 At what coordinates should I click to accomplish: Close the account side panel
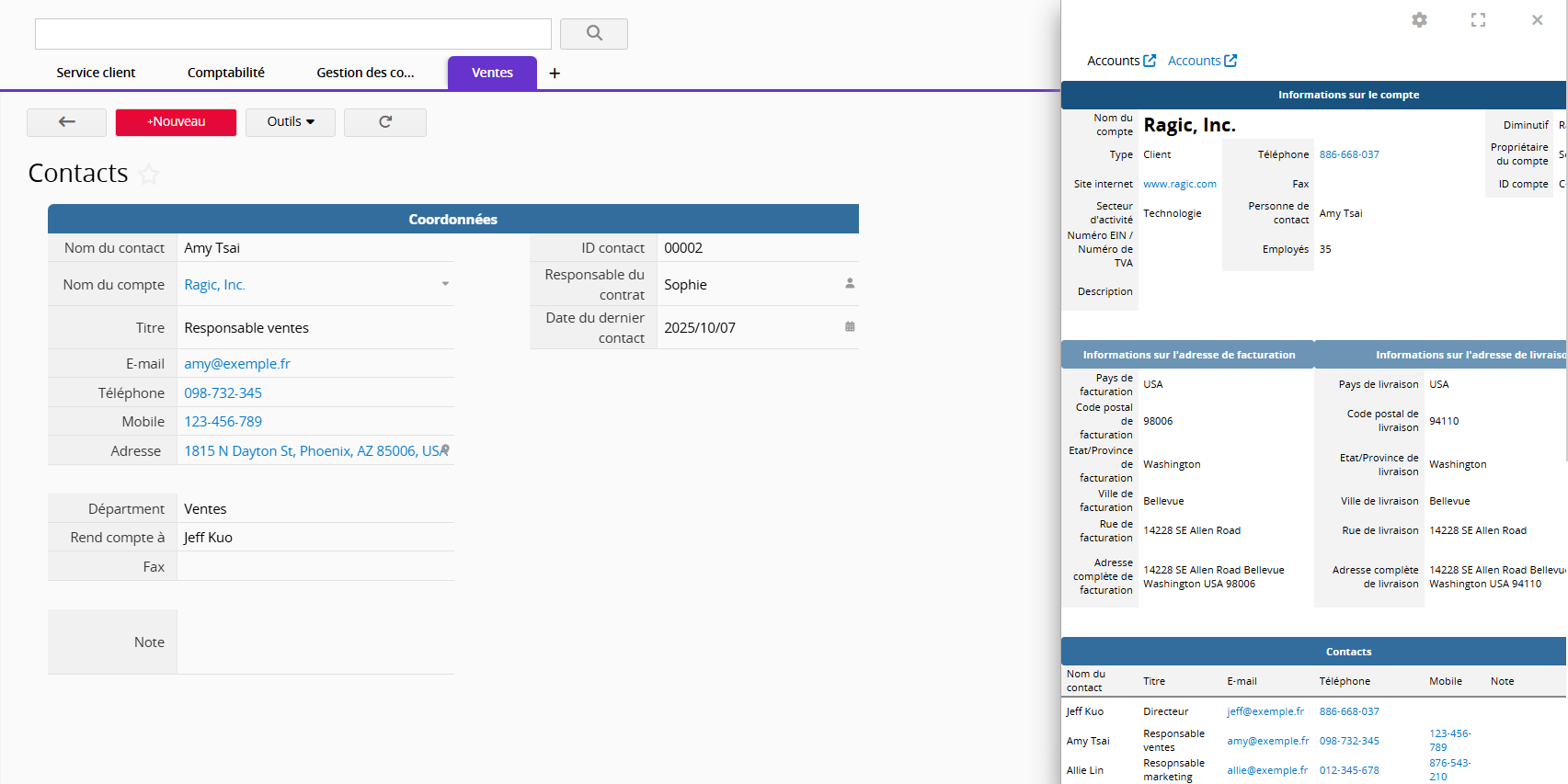[1537, 20]
